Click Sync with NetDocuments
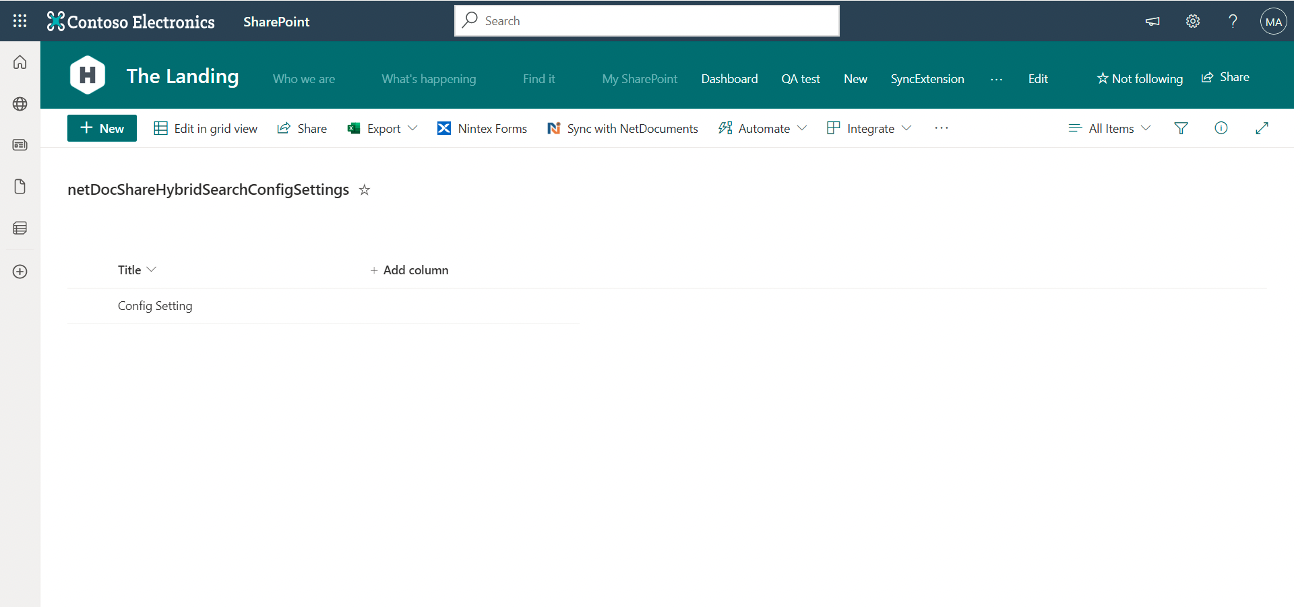 tap(622, 128)
